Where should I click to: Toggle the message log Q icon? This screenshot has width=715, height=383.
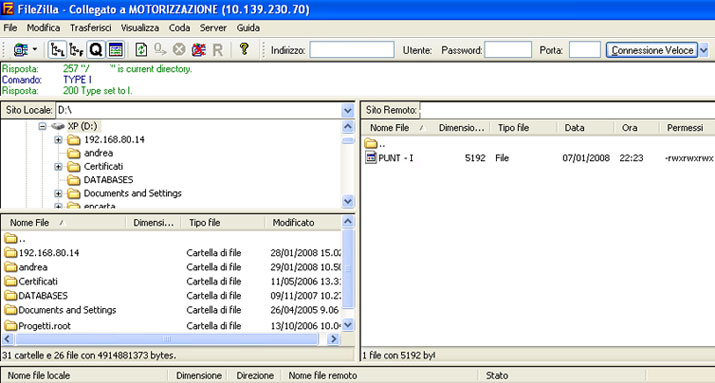(x=96, y=49)
